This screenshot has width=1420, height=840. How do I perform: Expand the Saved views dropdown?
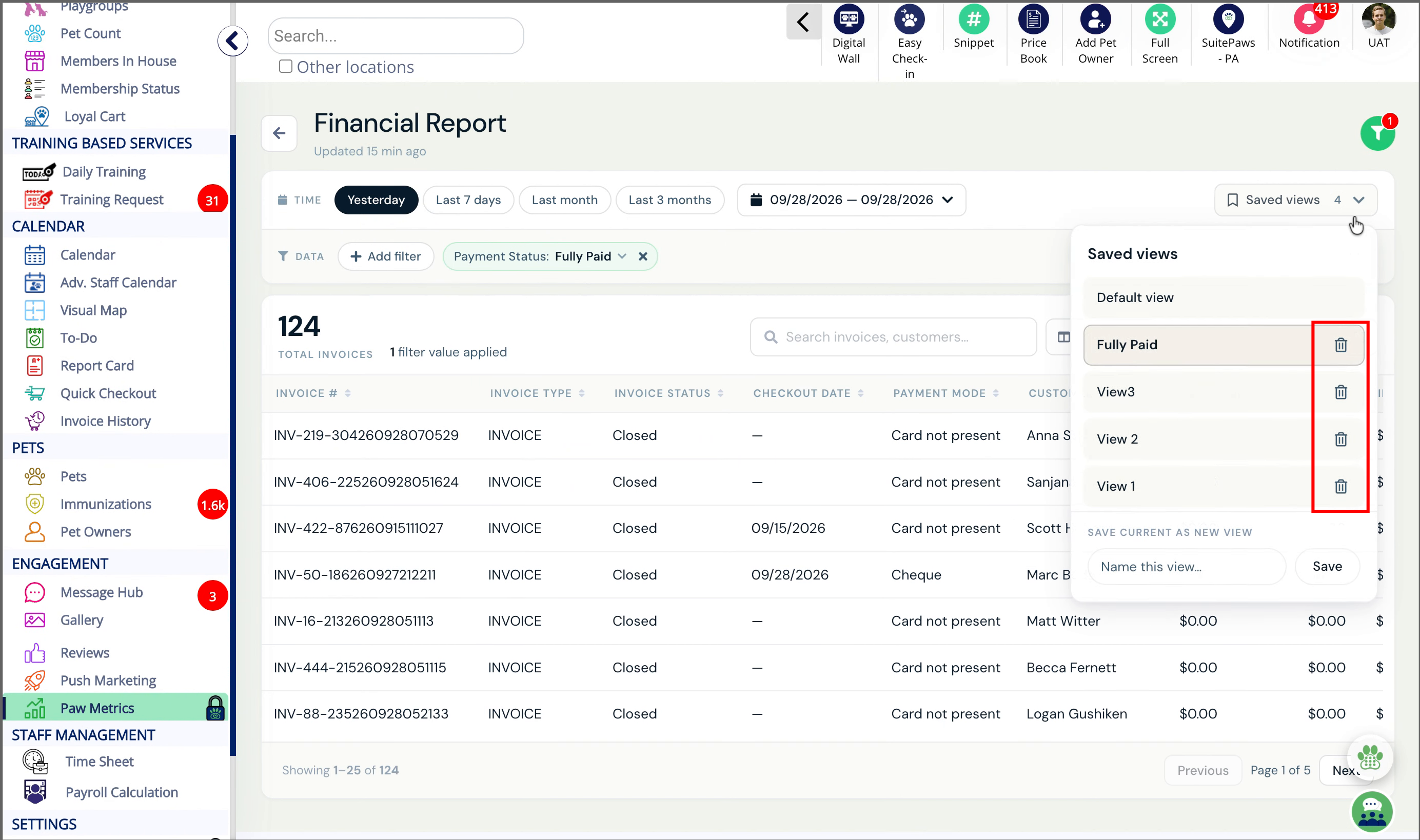click(x=1295, y=200)
